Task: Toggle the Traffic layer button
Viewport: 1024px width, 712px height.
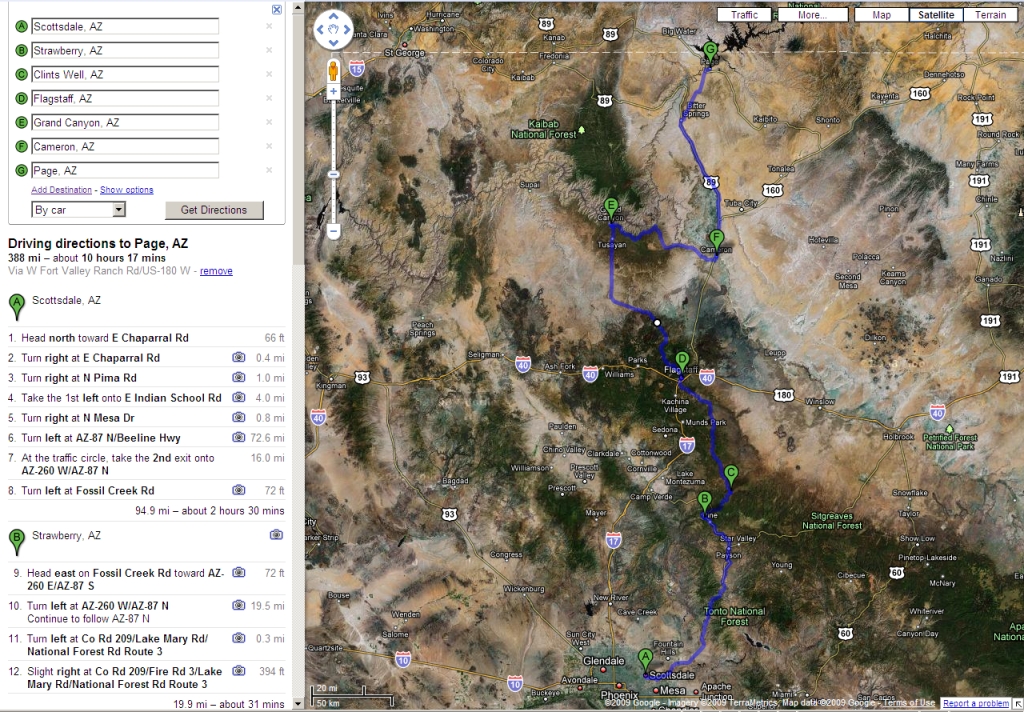Action: (744, 14)
